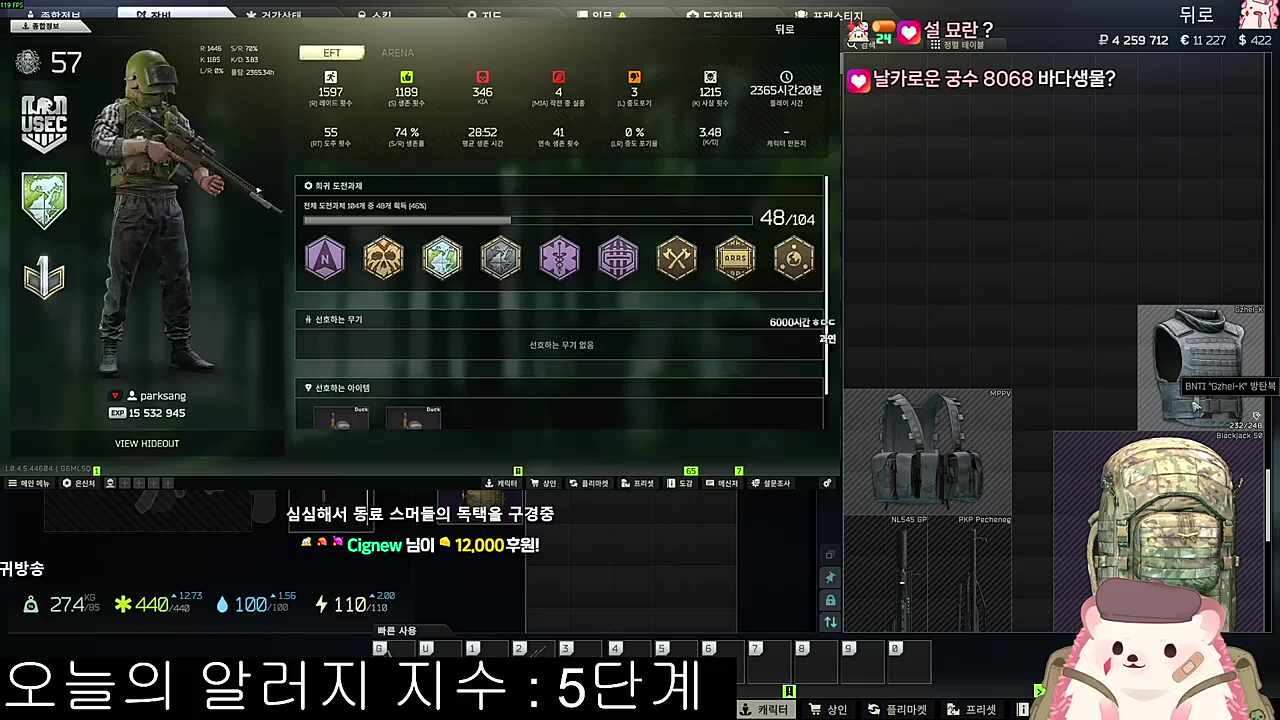
Task: Click quick-use slot 1
Action: coord(484,662)
